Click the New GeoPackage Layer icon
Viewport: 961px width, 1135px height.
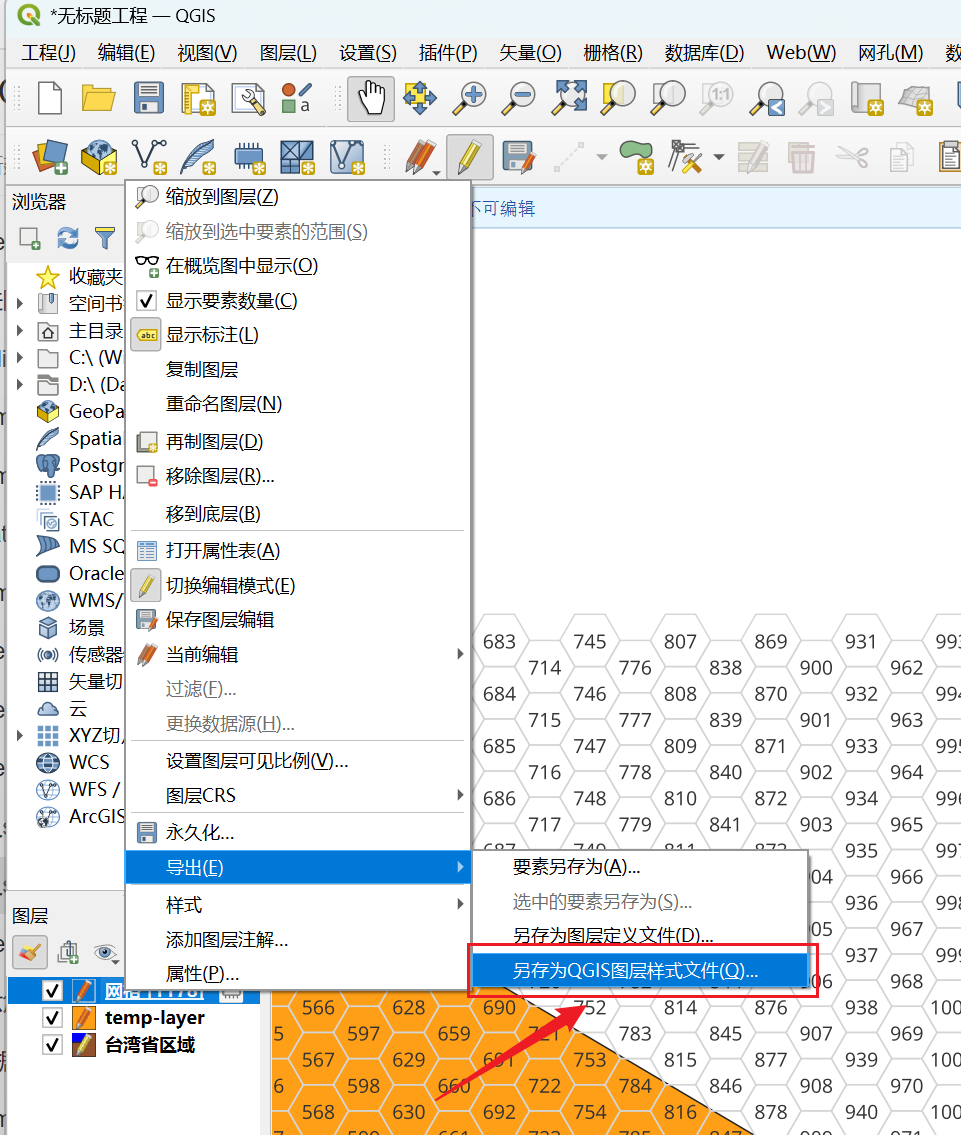click(x=99, y=156)
